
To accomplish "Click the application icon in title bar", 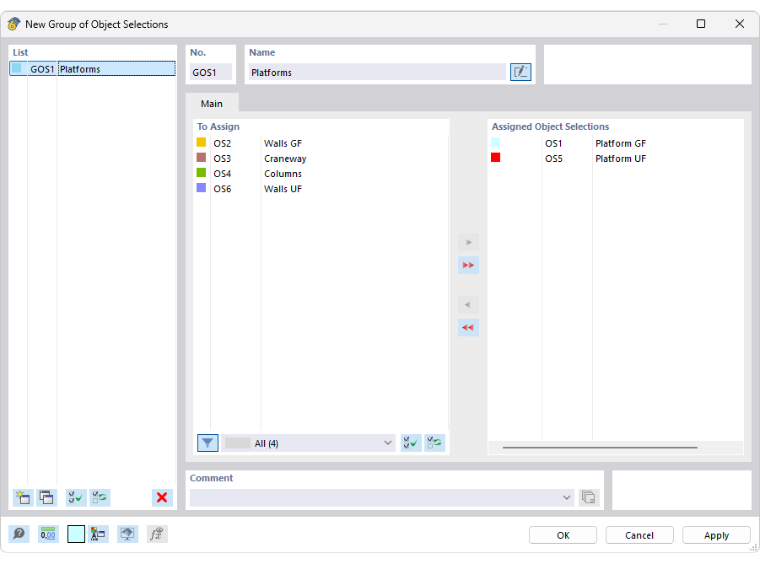I will [14, 24].
